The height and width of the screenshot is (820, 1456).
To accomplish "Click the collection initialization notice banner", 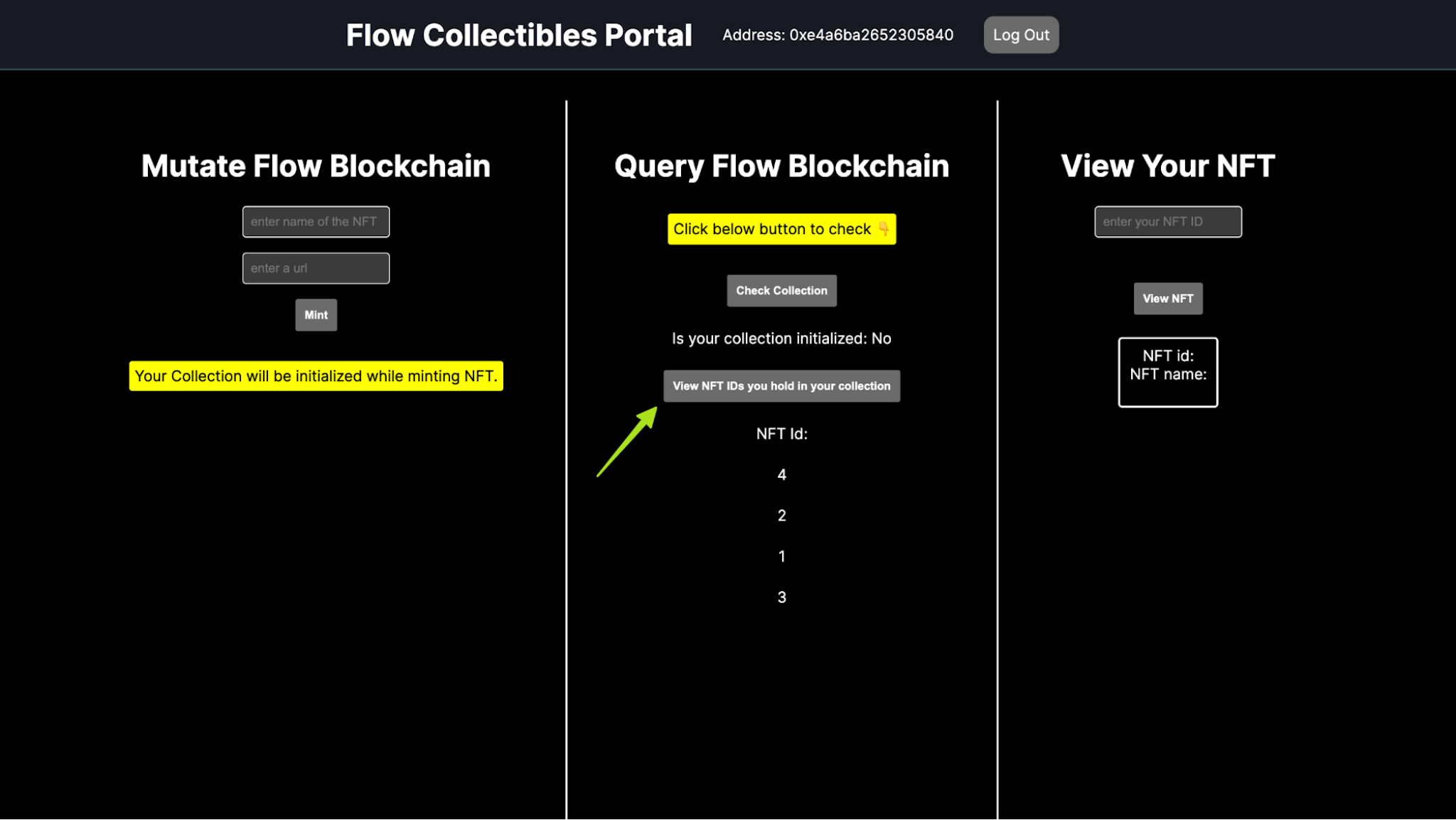I will 316,376.
